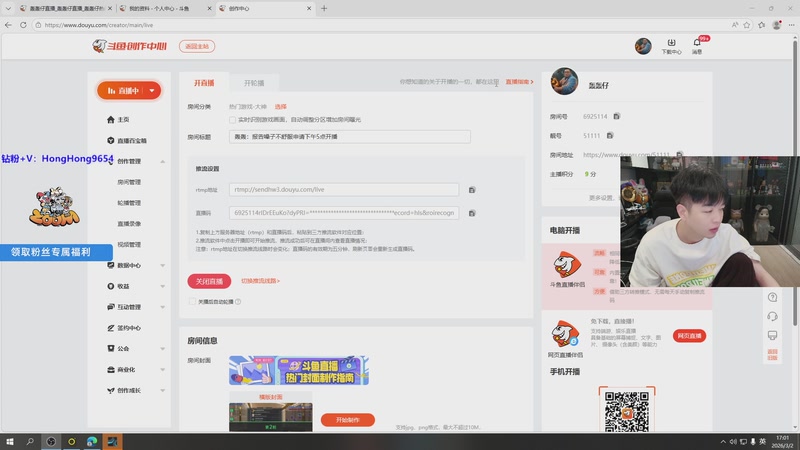
Task: Expand the 数据中心 sidebar section
Action: 162,265
